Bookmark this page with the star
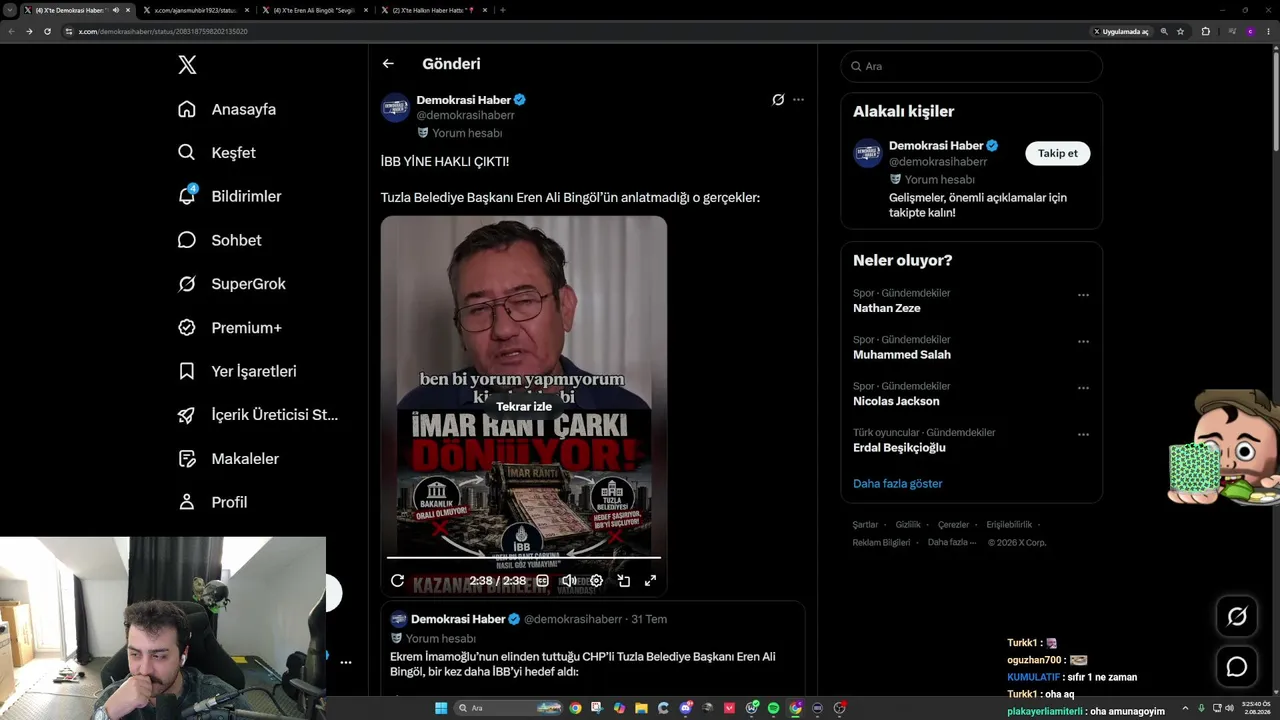 pyautogui.click(x=1180, y=31)
